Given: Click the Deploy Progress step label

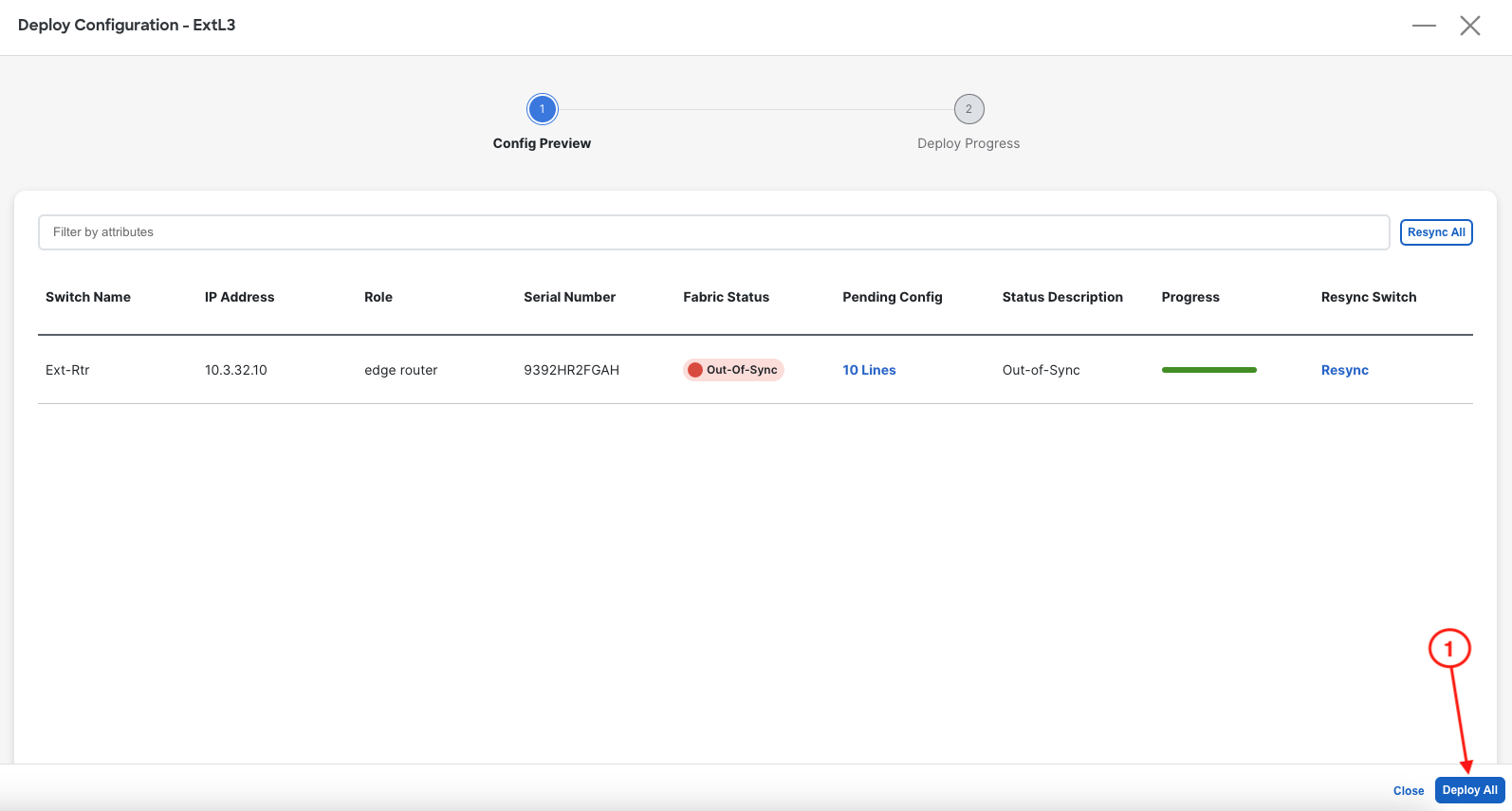Looking at the screenshot, I should tap(968, 143).
